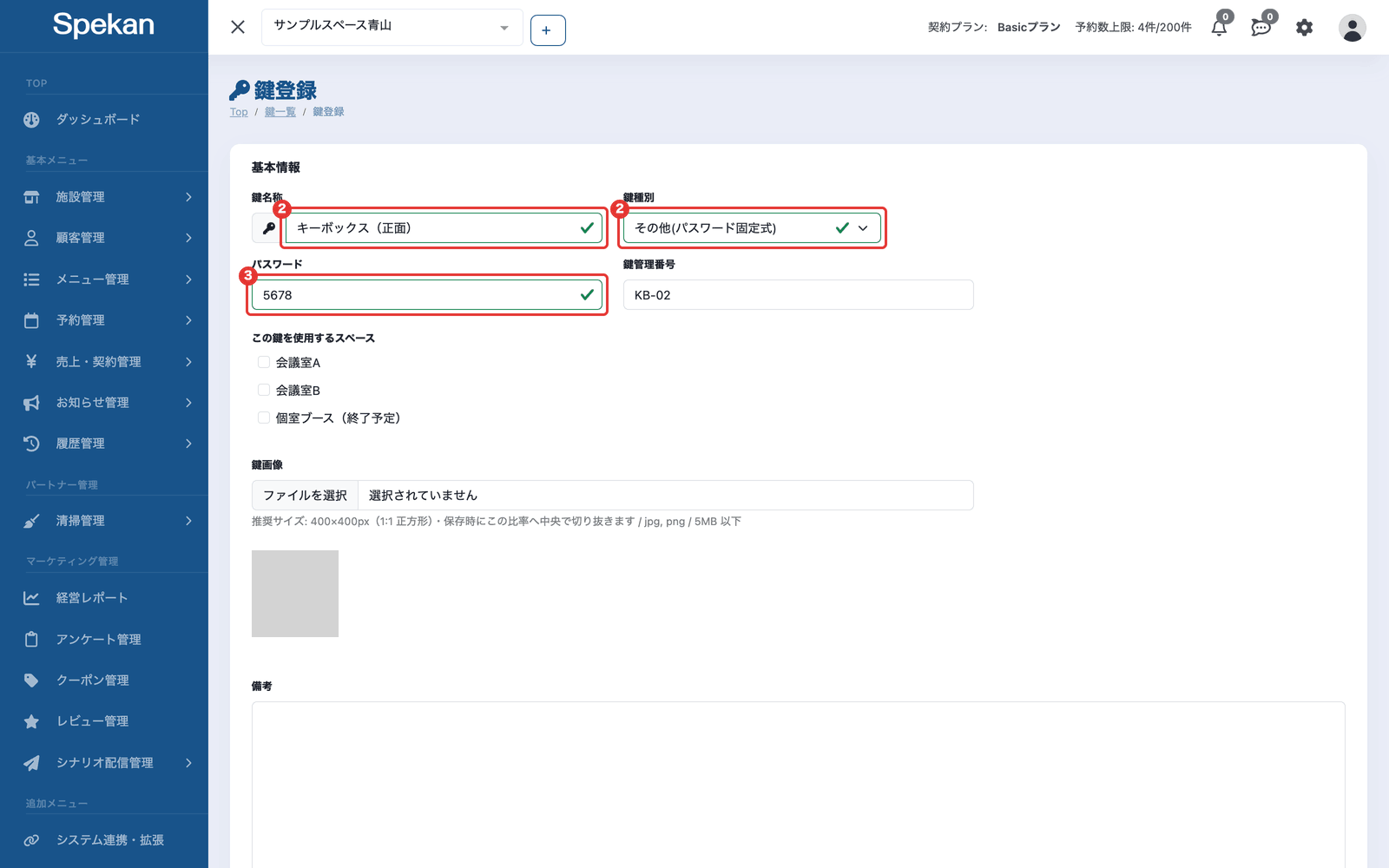Click the 鍵名称 input field

tap(444, 228)
